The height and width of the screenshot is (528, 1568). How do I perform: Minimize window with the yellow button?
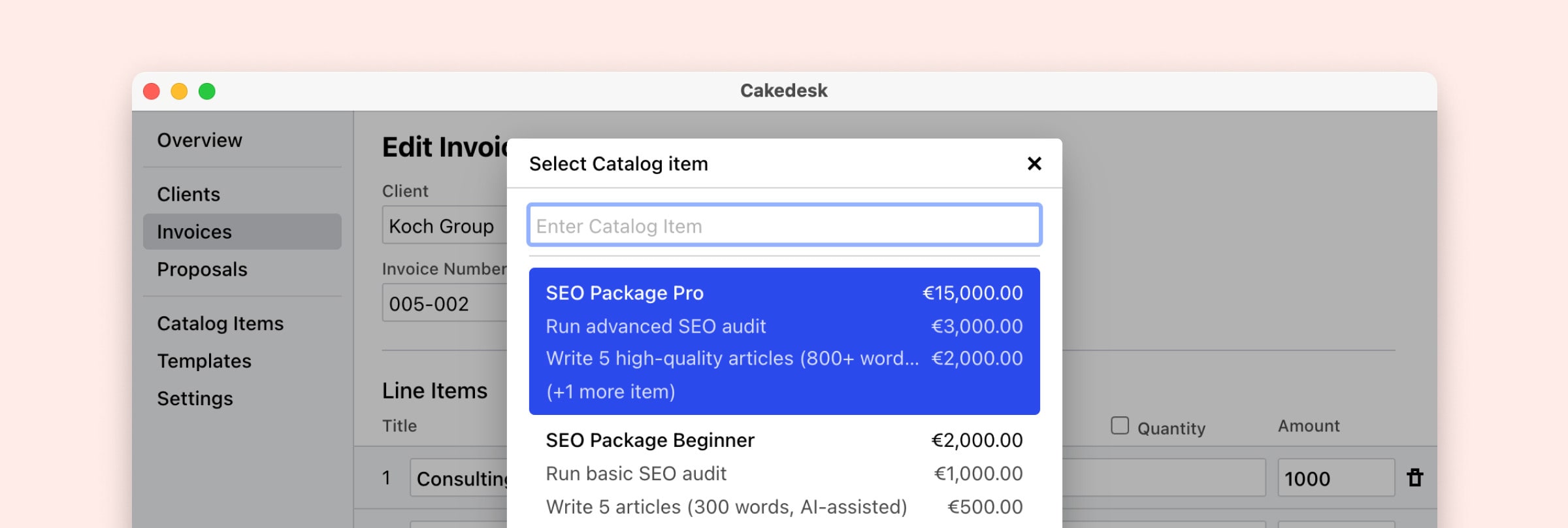[179, 91]
